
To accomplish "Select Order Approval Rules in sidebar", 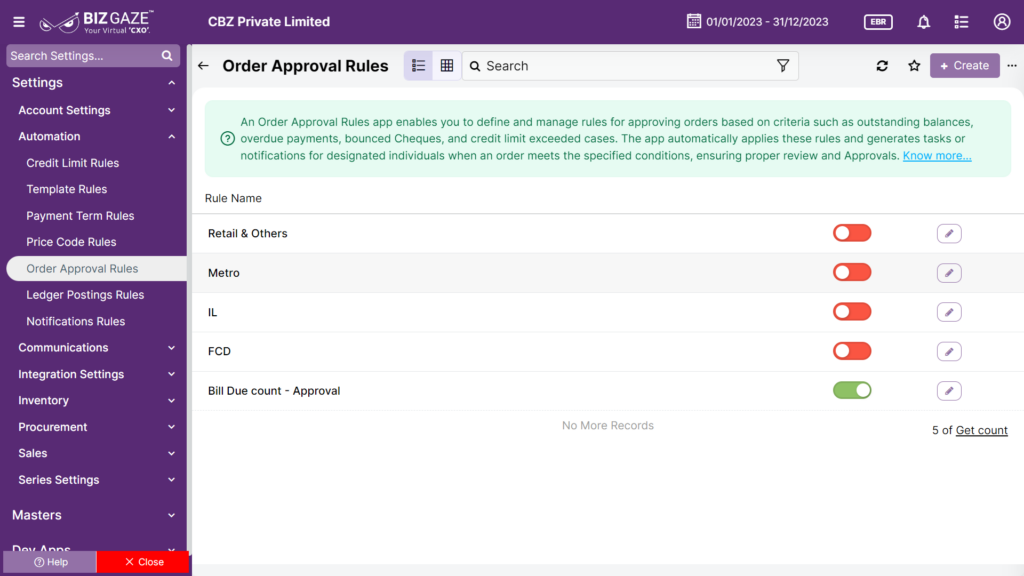I will coord(97,268).
